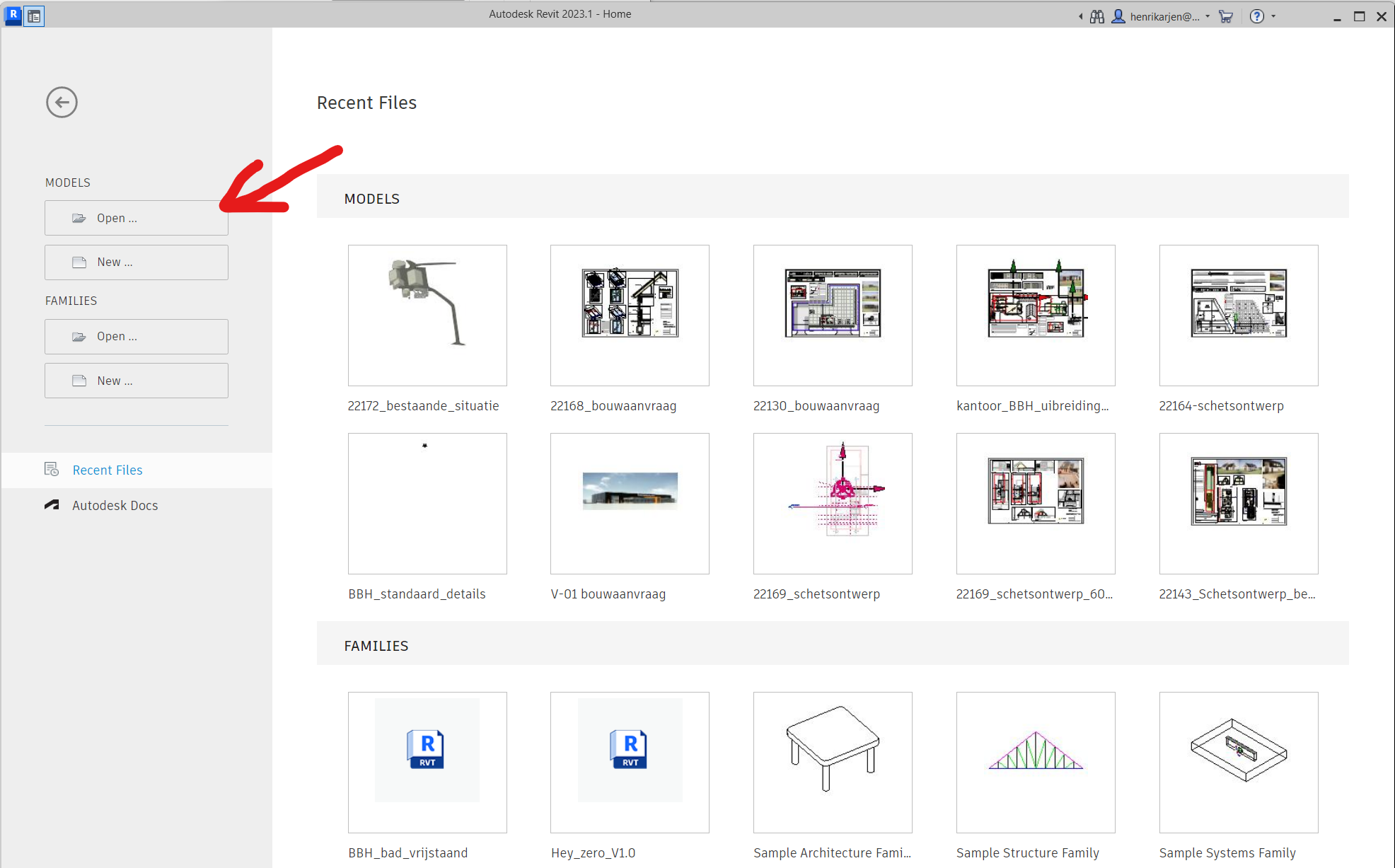Screen dimensions: 1395x868
Task: Collapse the info center left arrow
Action: point(1080,16)
